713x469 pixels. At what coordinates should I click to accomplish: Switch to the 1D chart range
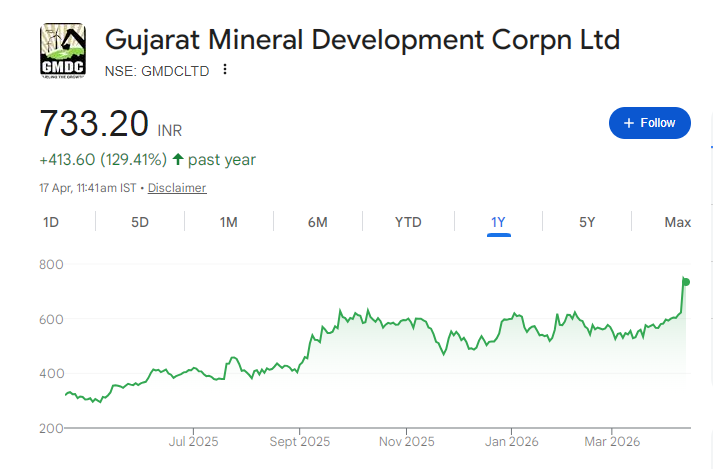[51, 222]
